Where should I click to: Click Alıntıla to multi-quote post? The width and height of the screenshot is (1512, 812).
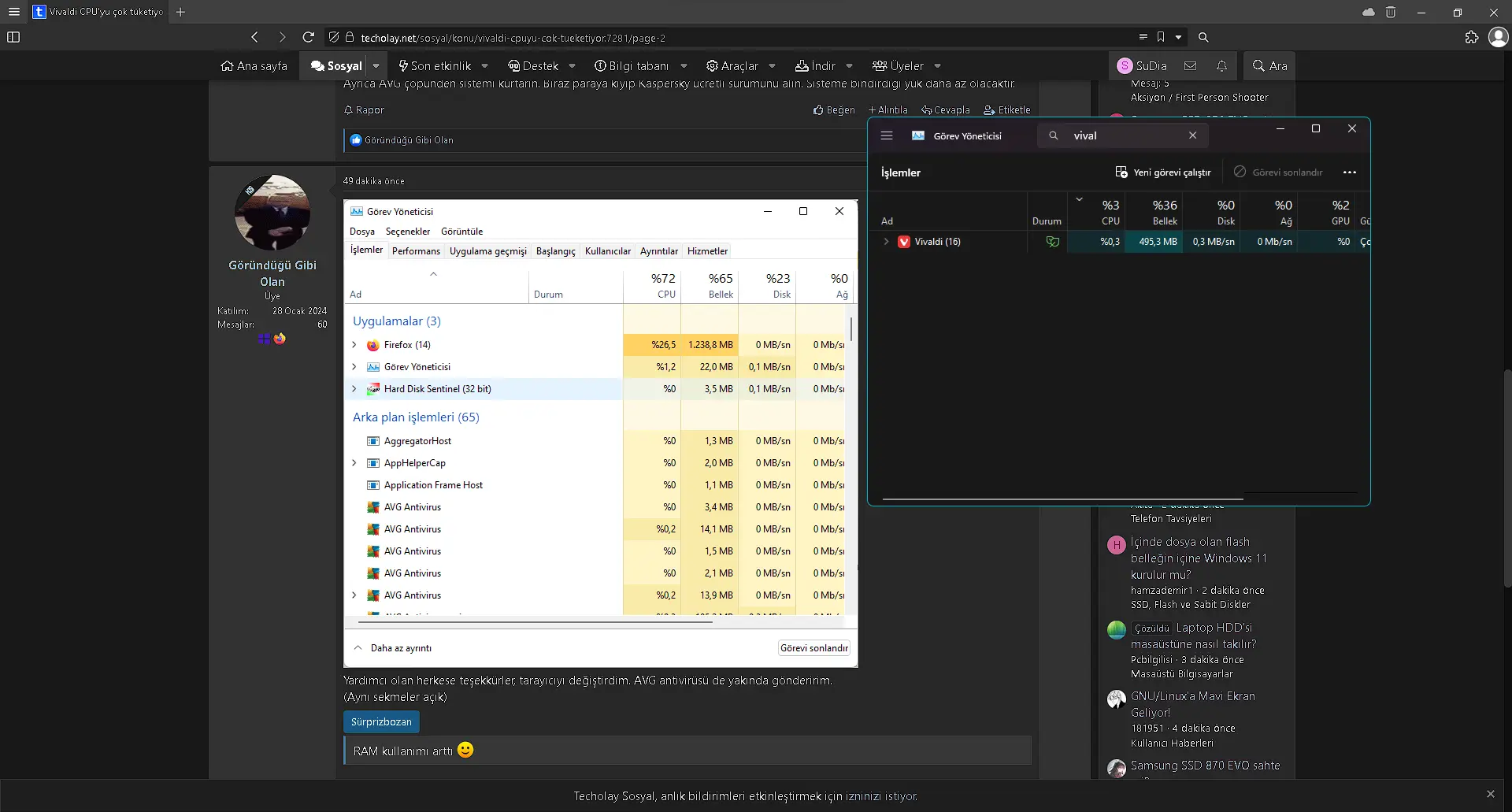pyautogui.click(x=888, y=110)
